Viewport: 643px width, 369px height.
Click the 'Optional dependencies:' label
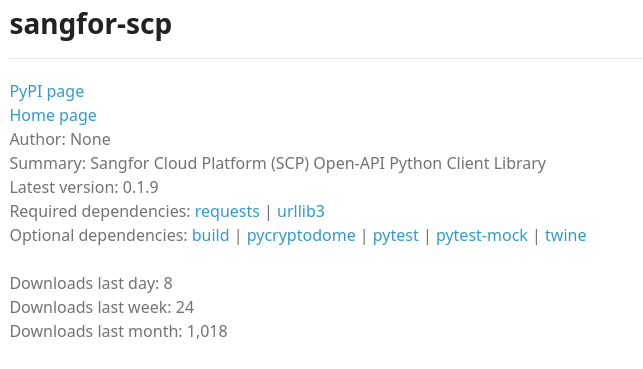pos(99,236)
